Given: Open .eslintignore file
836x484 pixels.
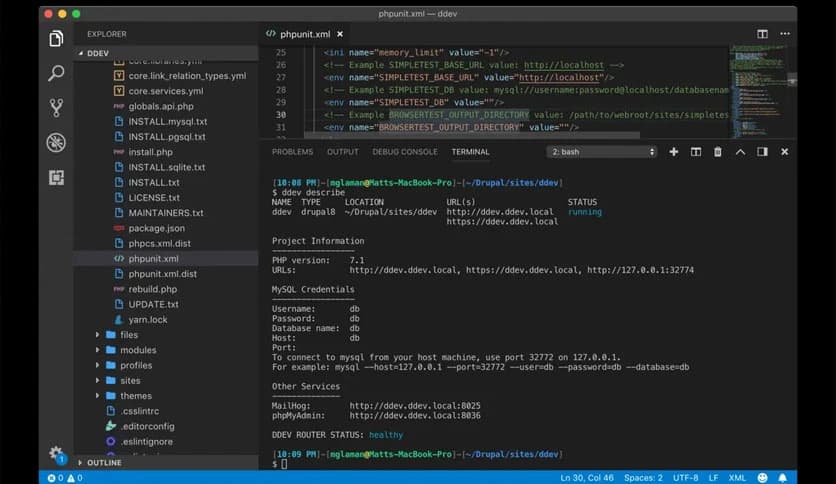Looking at the screenshot, I should click(x=146, y=442).
